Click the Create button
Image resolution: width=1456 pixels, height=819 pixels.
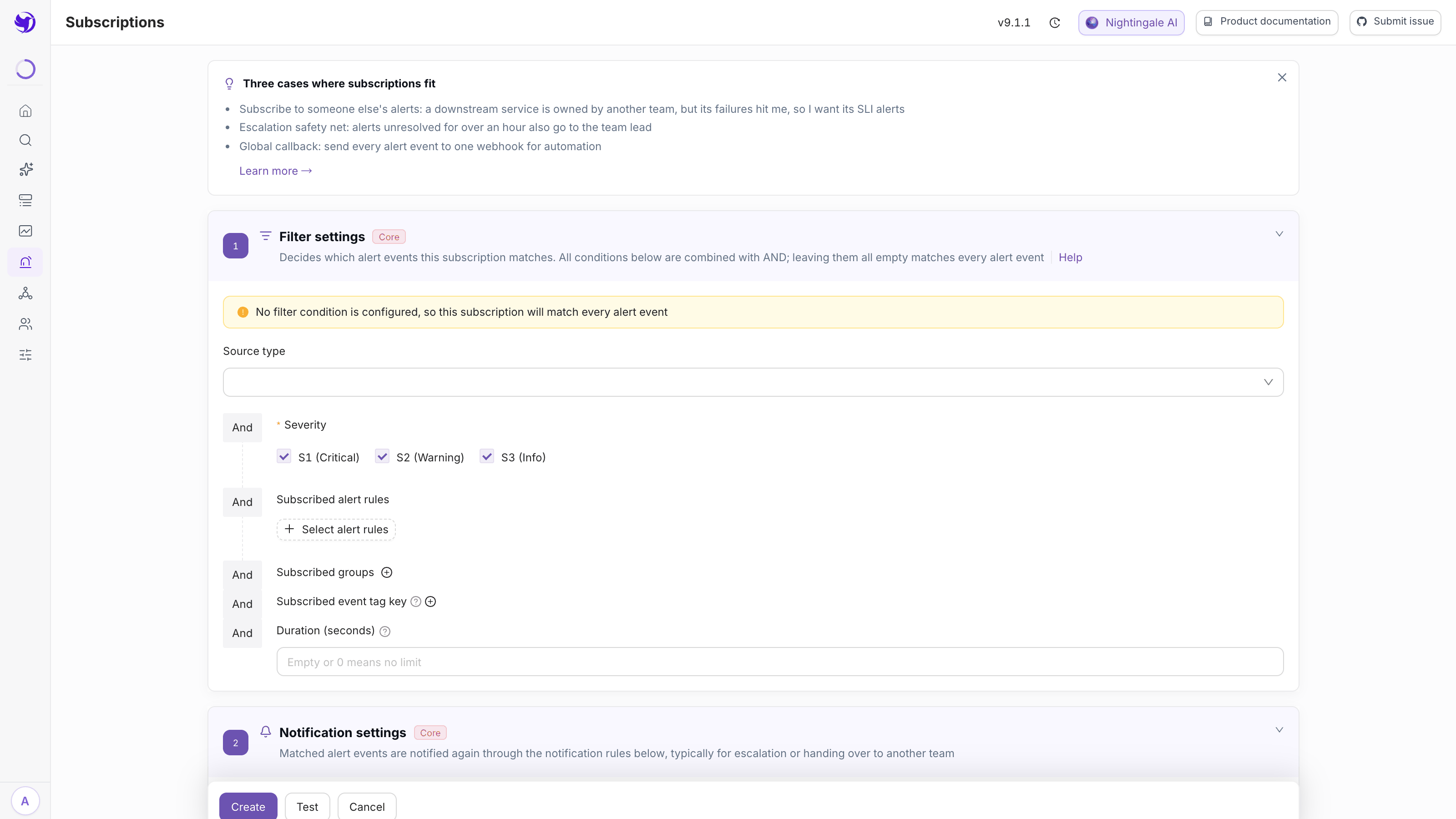[248, 806]
